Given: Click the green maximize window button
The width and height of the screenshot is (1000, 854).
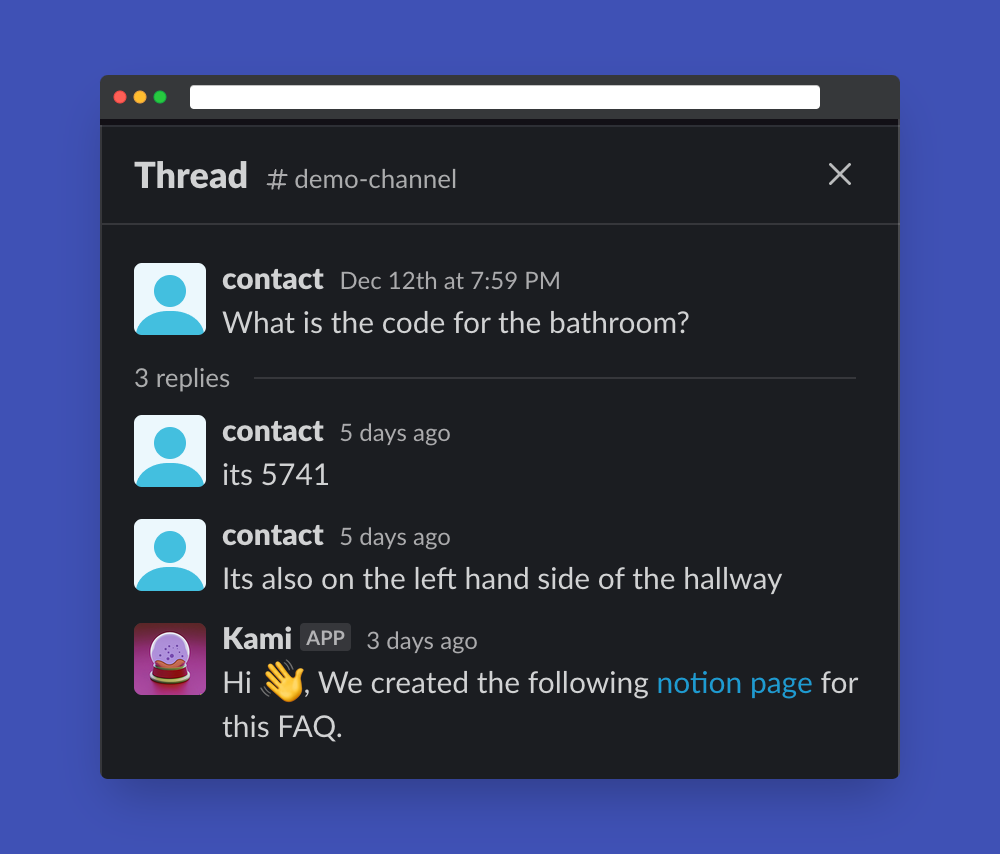Looking at the screenshot, I should tap(160, 97).
